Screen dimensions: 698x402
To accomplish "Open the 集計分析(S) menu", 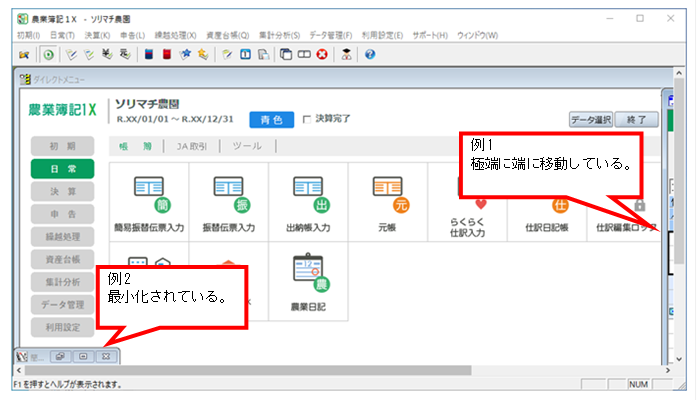I will click(280, 35).
